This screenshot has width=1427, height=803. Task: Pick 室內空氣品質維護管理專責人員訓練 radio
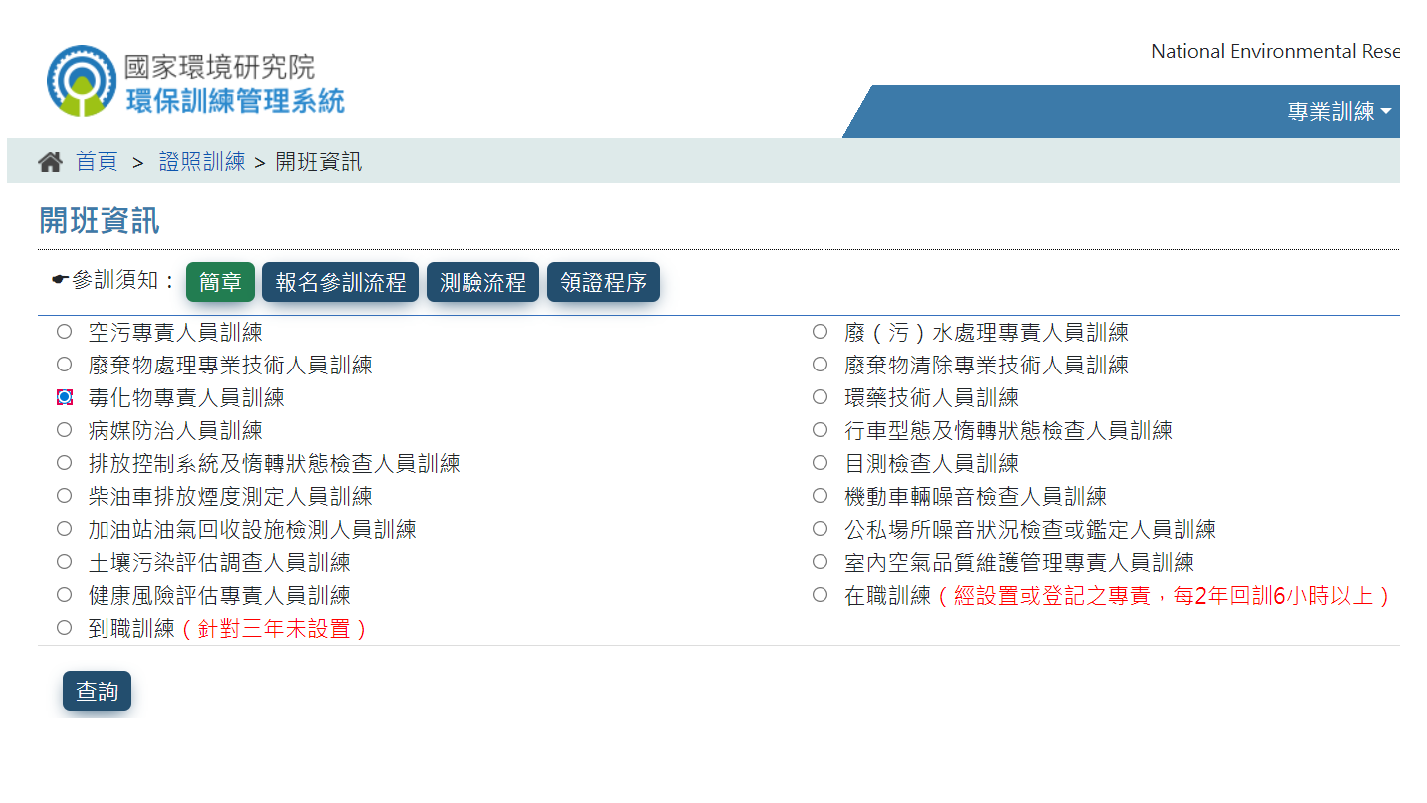pos(820,562)
